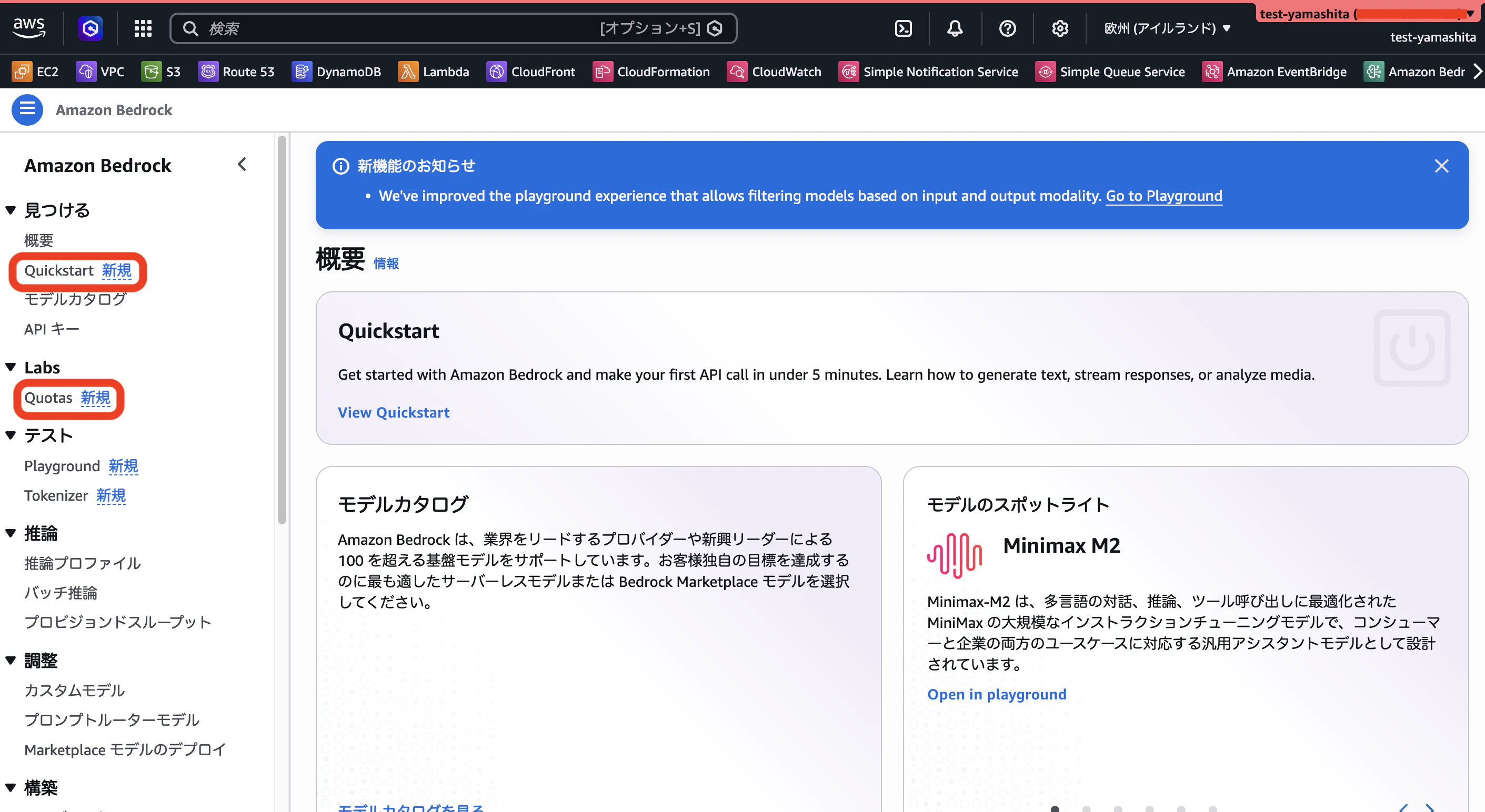Click the Amazon Bedrock breadcrumb title
Image resolution: width=1485 pixels, height=812 pixels.
[x=114, y=109]
